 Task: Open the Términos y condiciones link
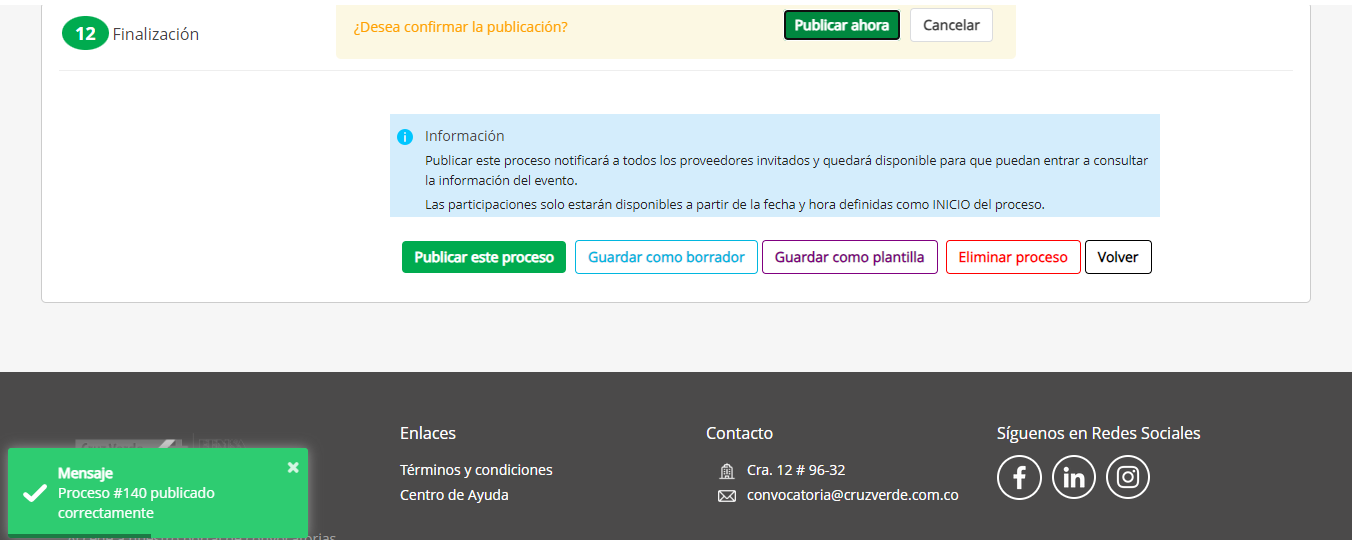476,470
